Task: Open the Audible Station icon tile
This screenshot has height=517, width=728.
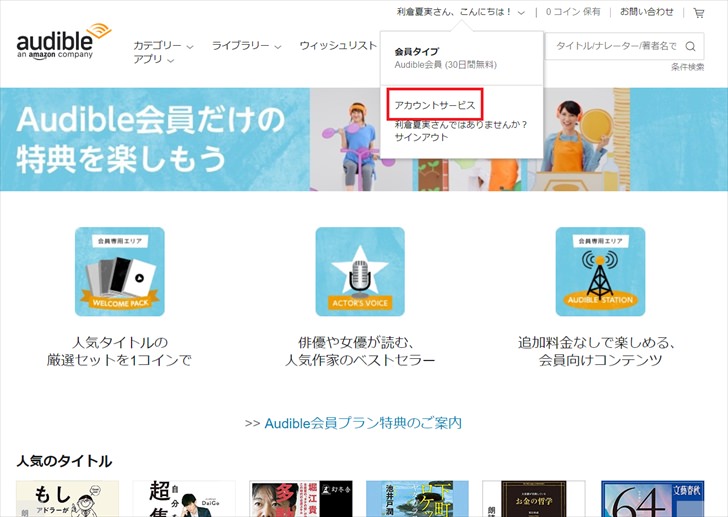Action: click(x=600, y=271)
